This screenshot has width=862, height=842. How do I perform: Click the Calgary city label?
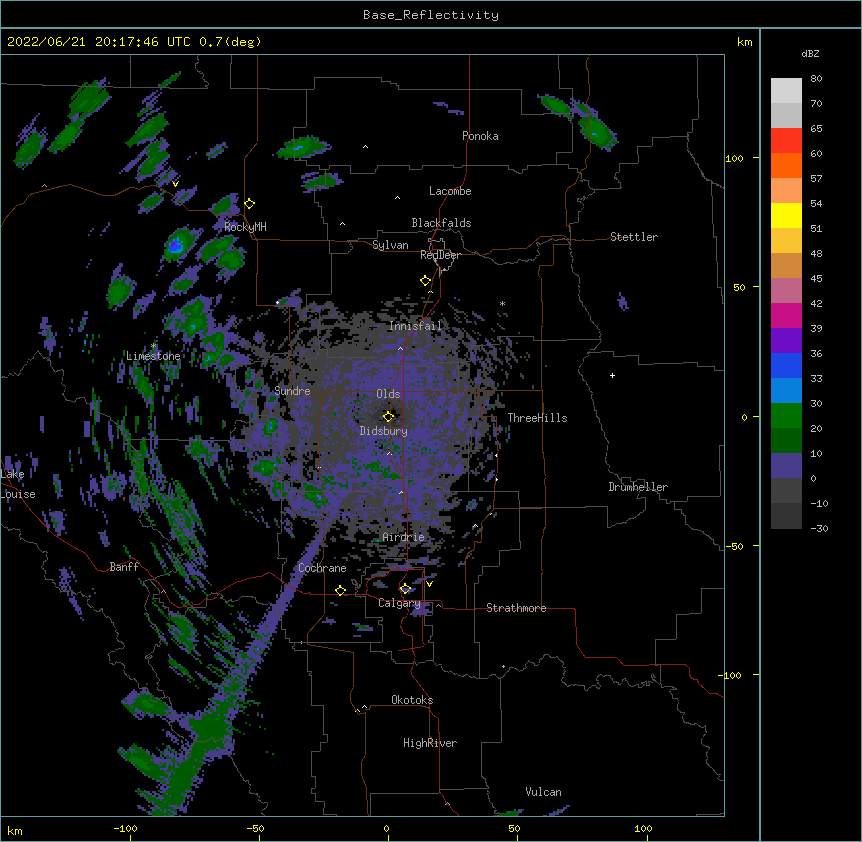click(x=399, y=603)
